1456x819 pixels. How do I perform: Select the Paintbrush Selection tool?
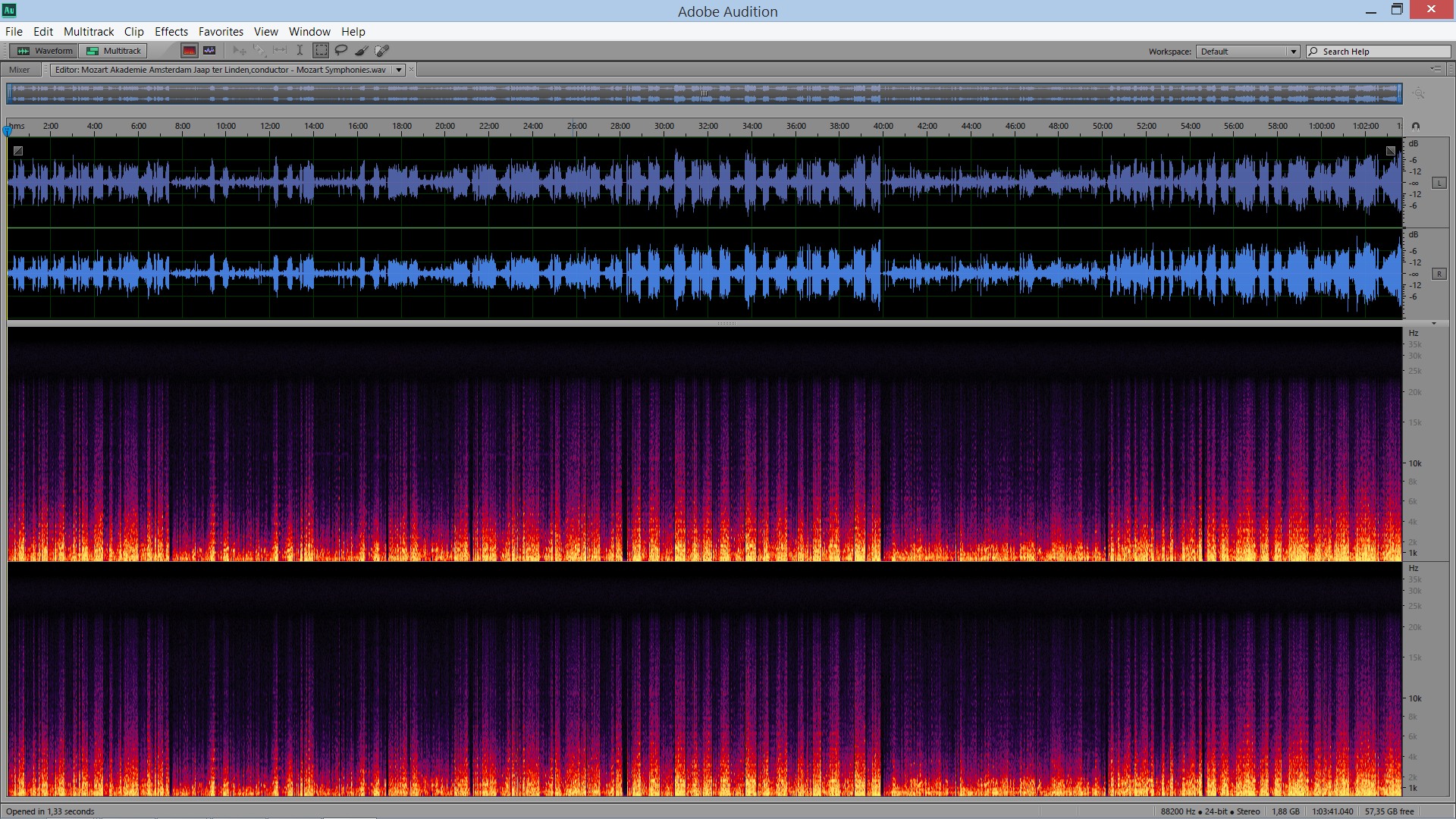[362, 51]
